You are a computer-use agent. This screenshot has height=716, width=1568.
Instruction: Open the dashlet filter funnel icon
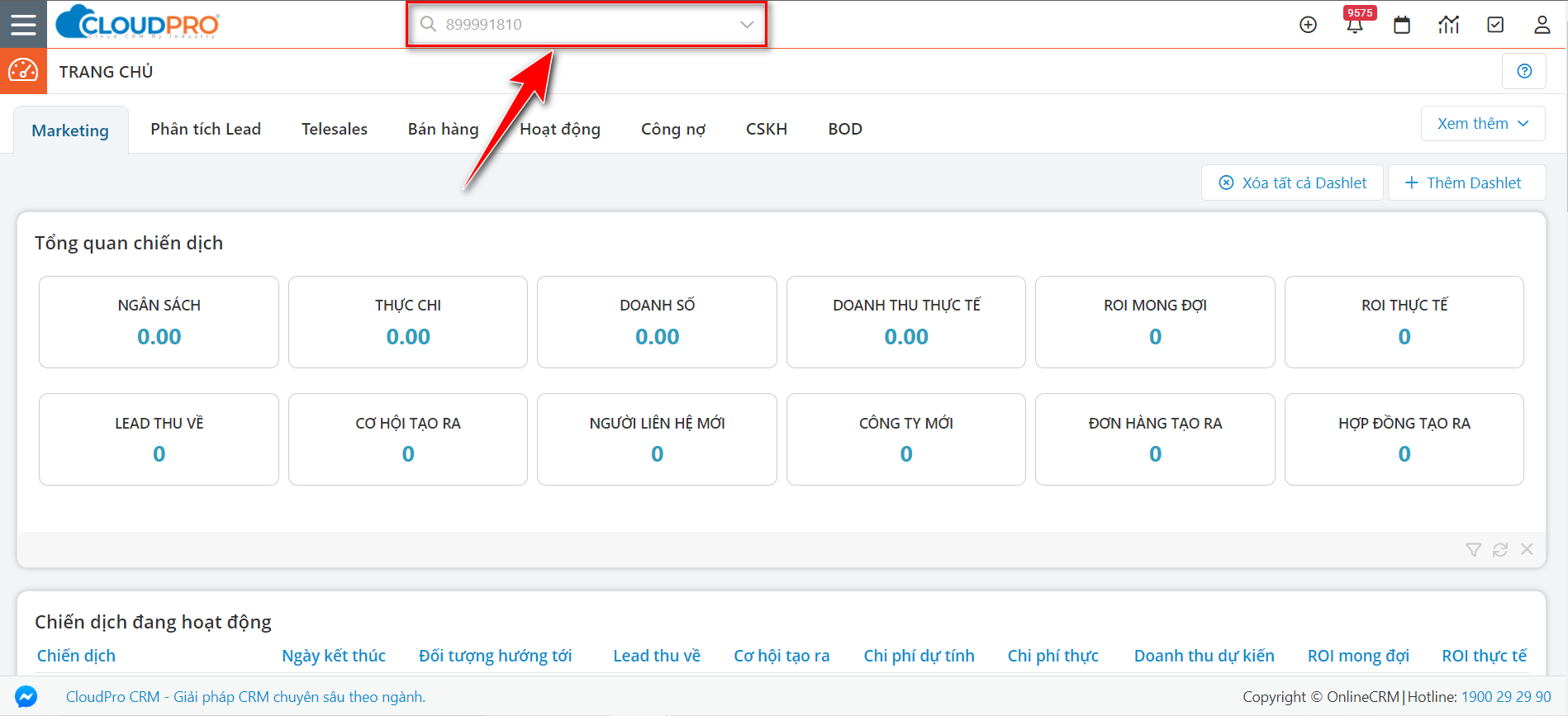(1473, 550)
